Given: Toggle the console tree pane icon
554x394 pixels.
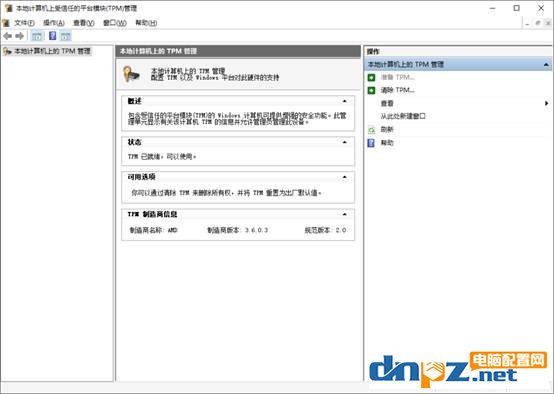Looking at the screenshot, I should coord(36,36).
